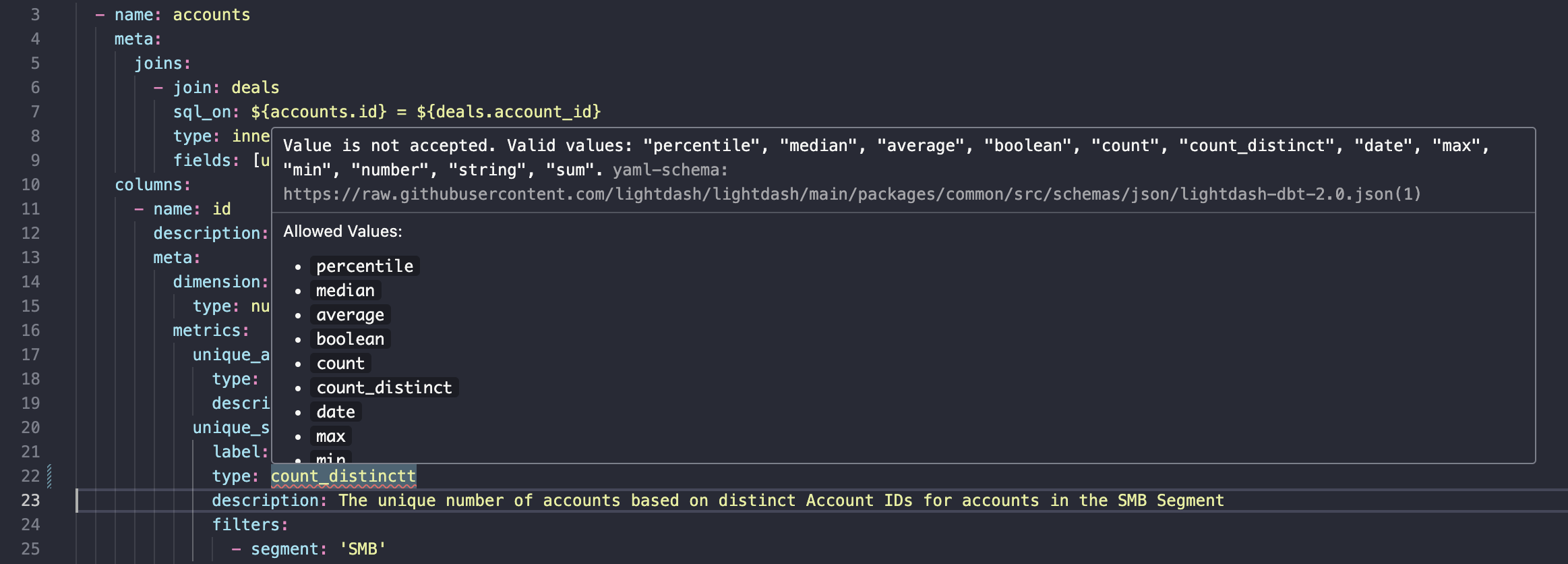Click the misspelled count_distinctt value
This screenshot has width=1568, height=564.
(x=344, y=476)
